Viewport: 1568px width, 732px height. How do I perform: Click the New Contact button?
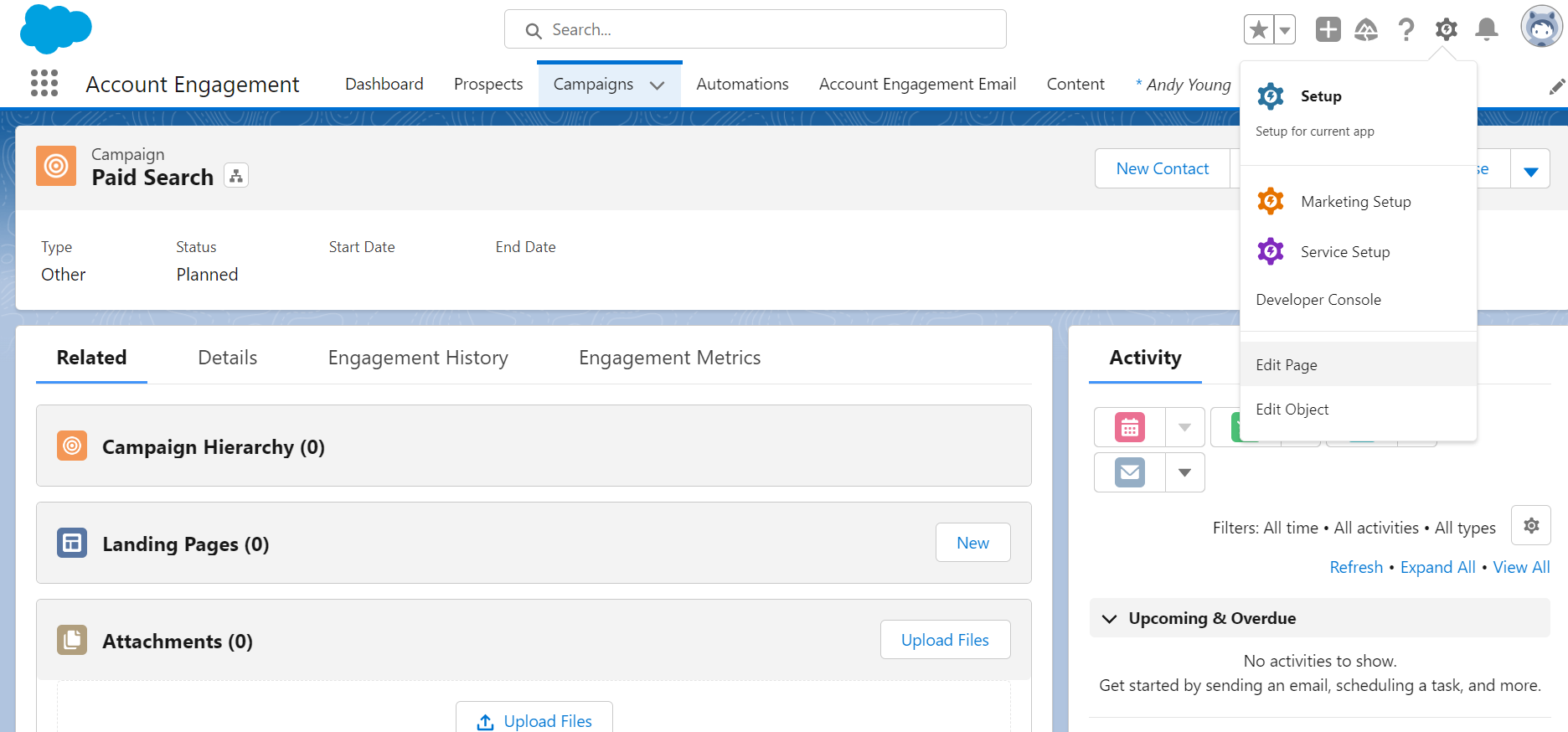[1163, 168]
